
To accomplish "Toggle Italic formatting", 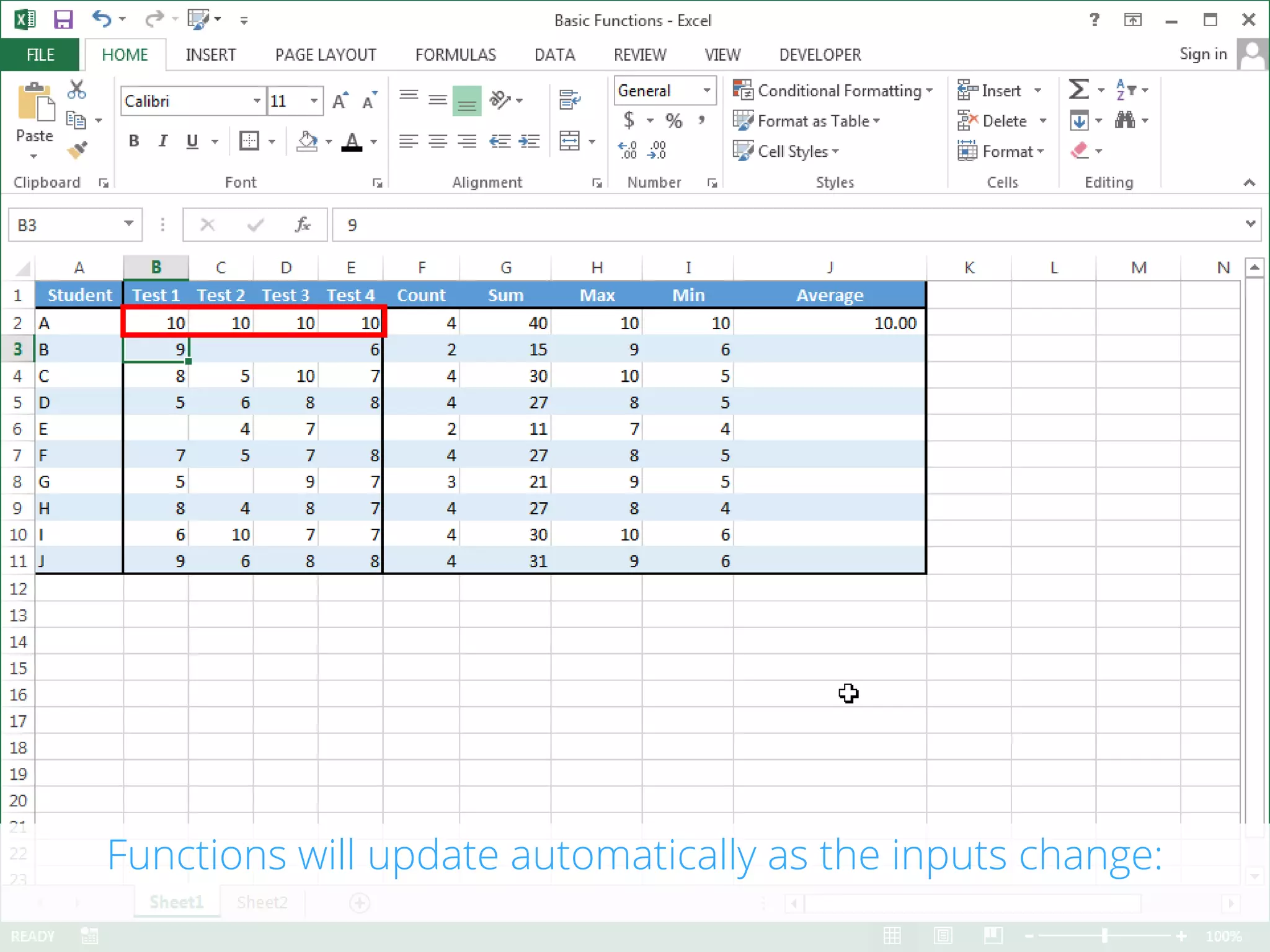I will point(162,141).
